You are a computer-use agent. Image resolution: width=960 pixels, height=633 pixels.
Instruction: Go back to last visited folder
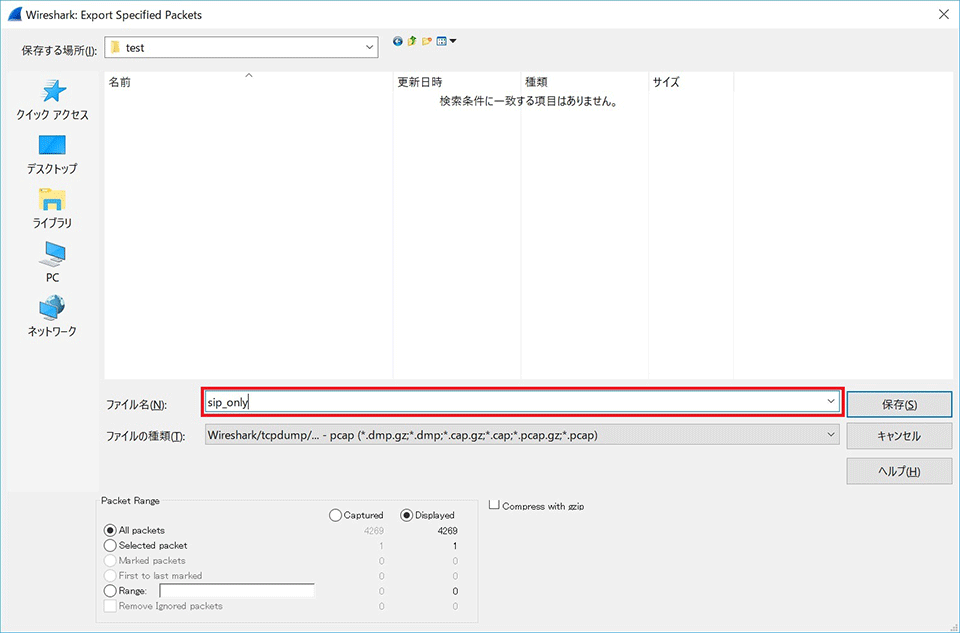[398, 42]
